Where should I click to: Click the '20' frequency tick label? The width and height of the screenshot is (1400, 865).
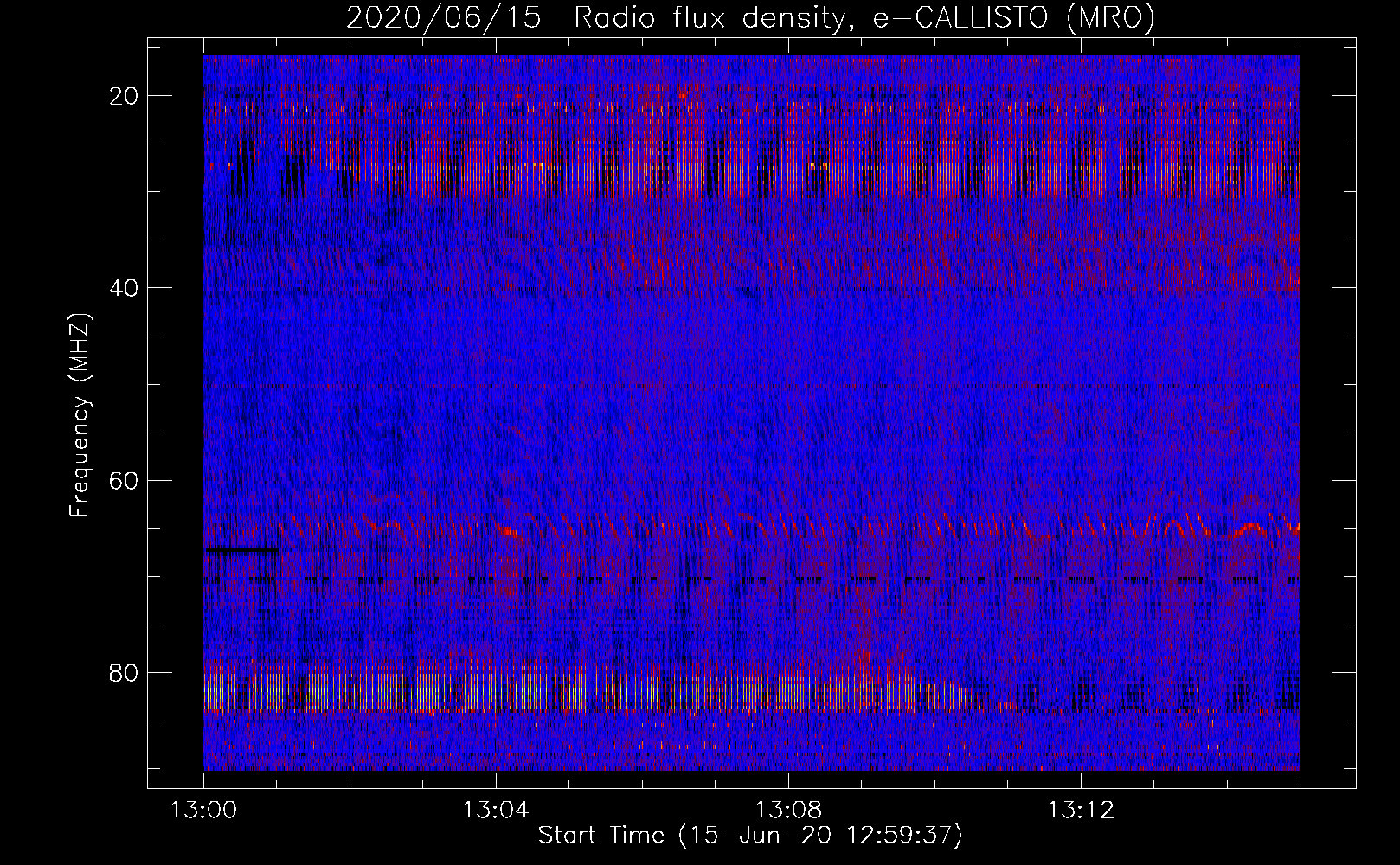click(x=125, y=96)
